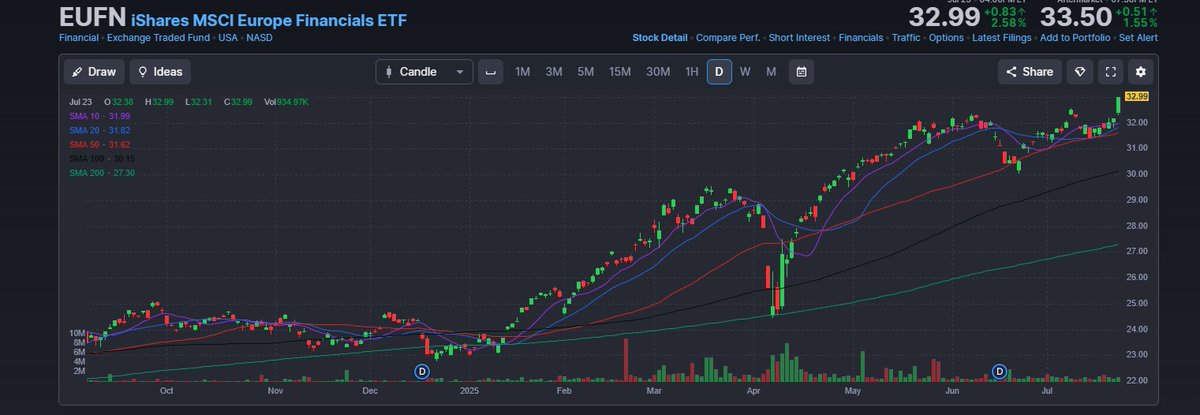This screenshot has height=415, width=1200.
Task: Select the 1H timeframe
Action: click(691, 72)
